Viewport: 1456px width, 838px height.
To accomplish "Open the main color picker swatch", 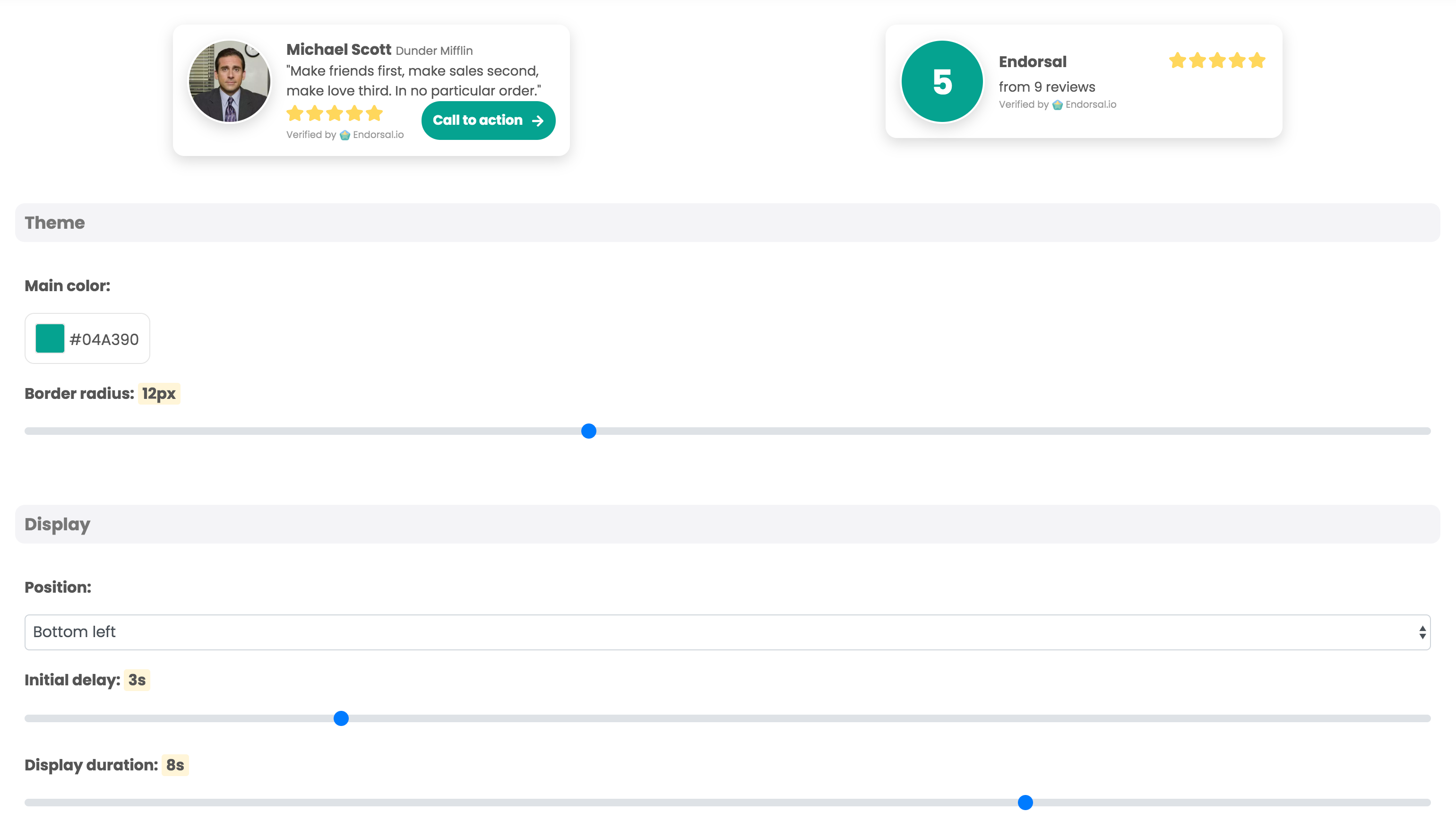I will tap(50, 338).
